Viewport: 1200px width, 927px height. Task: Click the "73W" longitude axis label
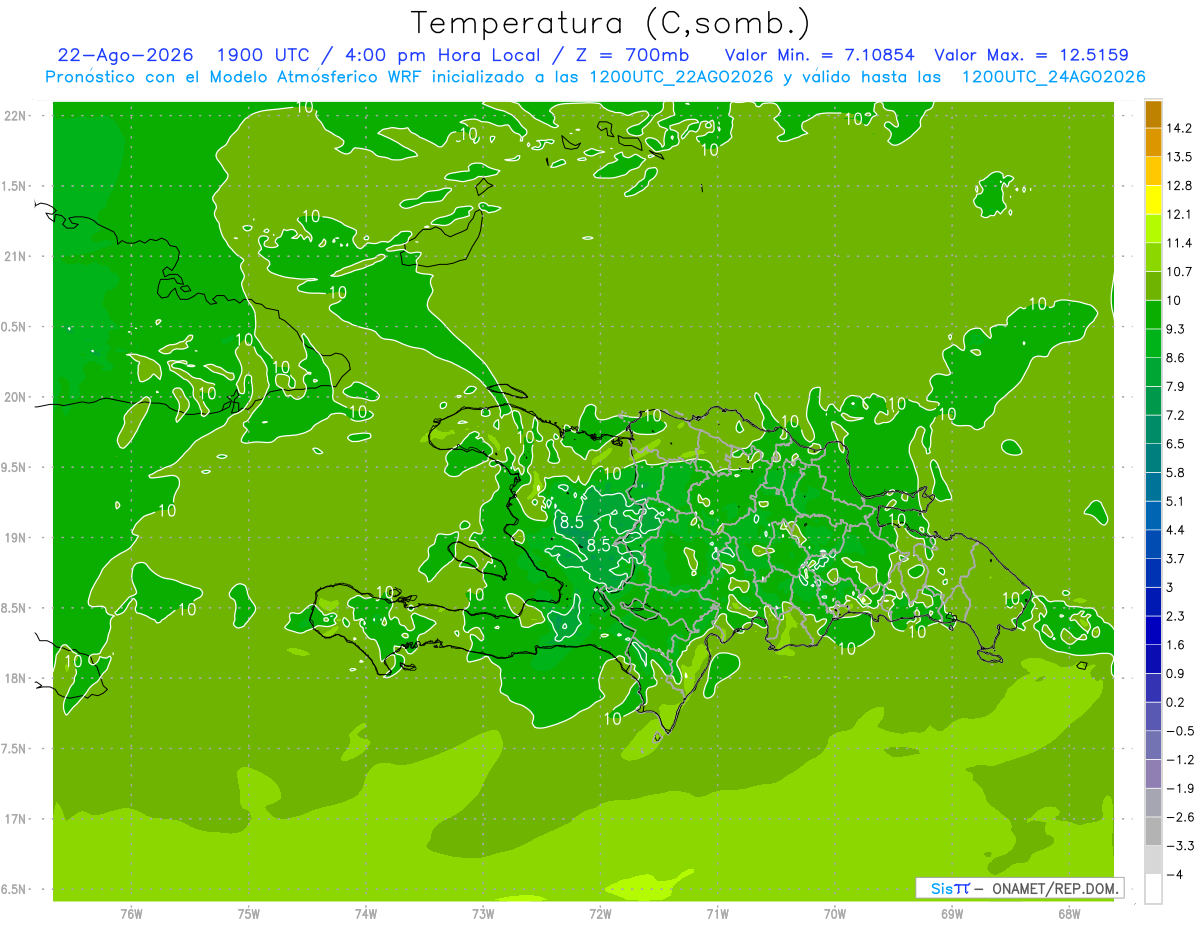pos(483,914)
